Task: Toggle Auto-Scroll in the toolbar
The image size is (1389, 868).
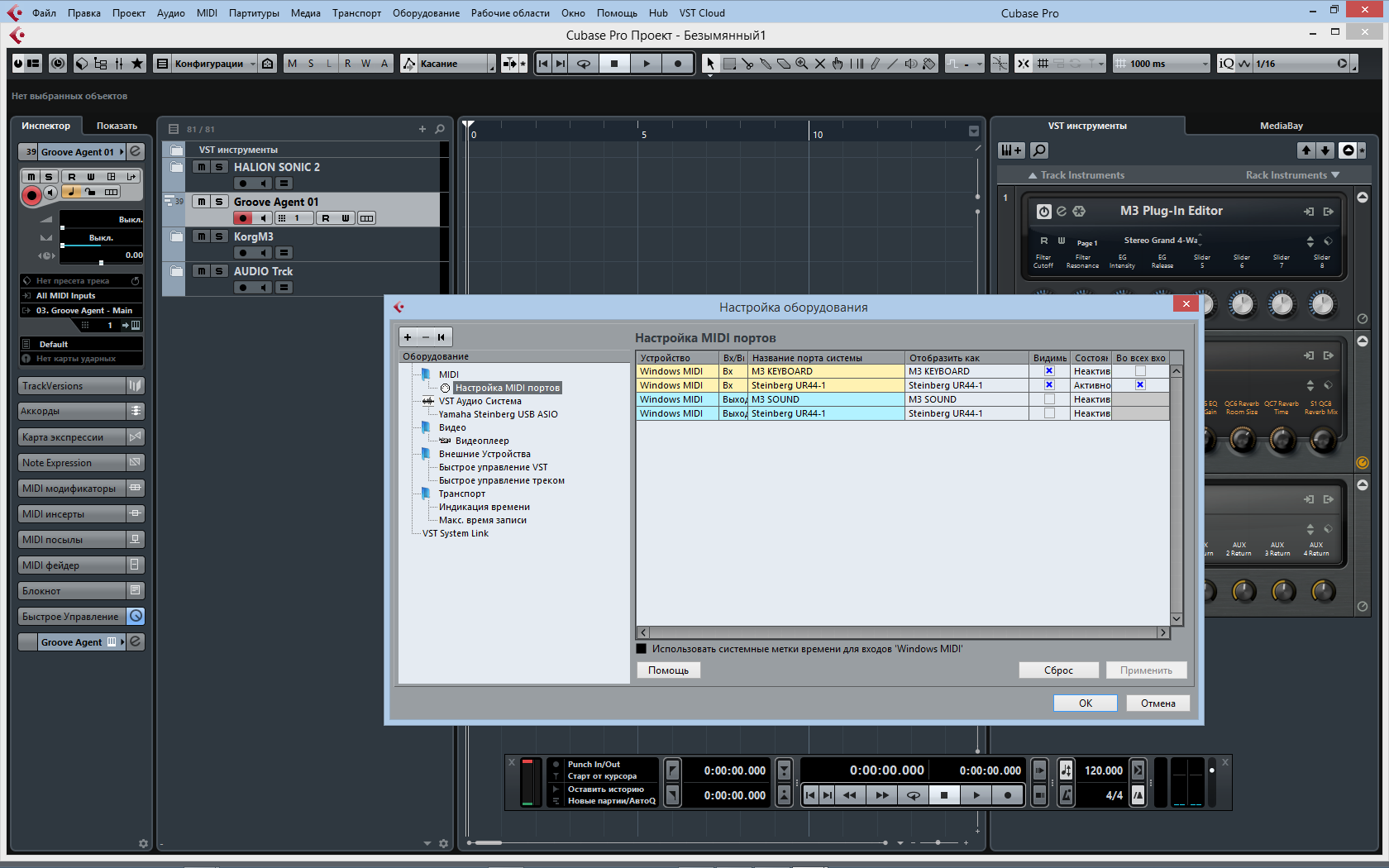Action: [x=510, y=64]
